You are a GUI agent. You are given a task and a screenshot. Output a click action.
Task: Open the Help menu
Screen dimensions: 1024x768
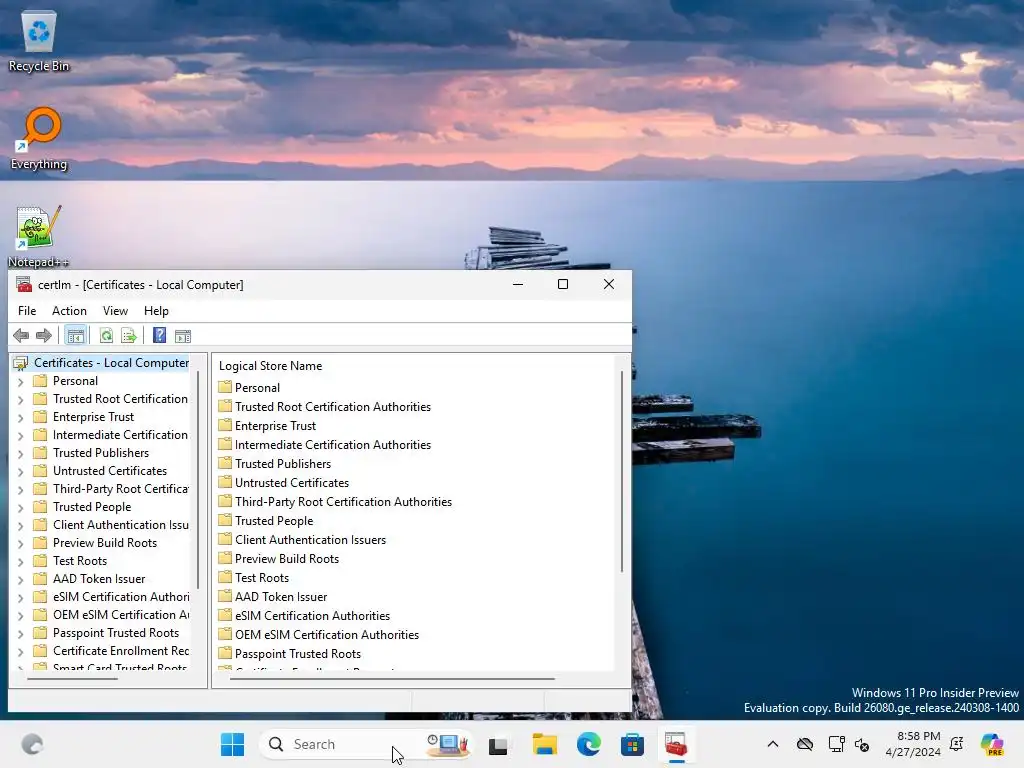(x=156, y=311)
